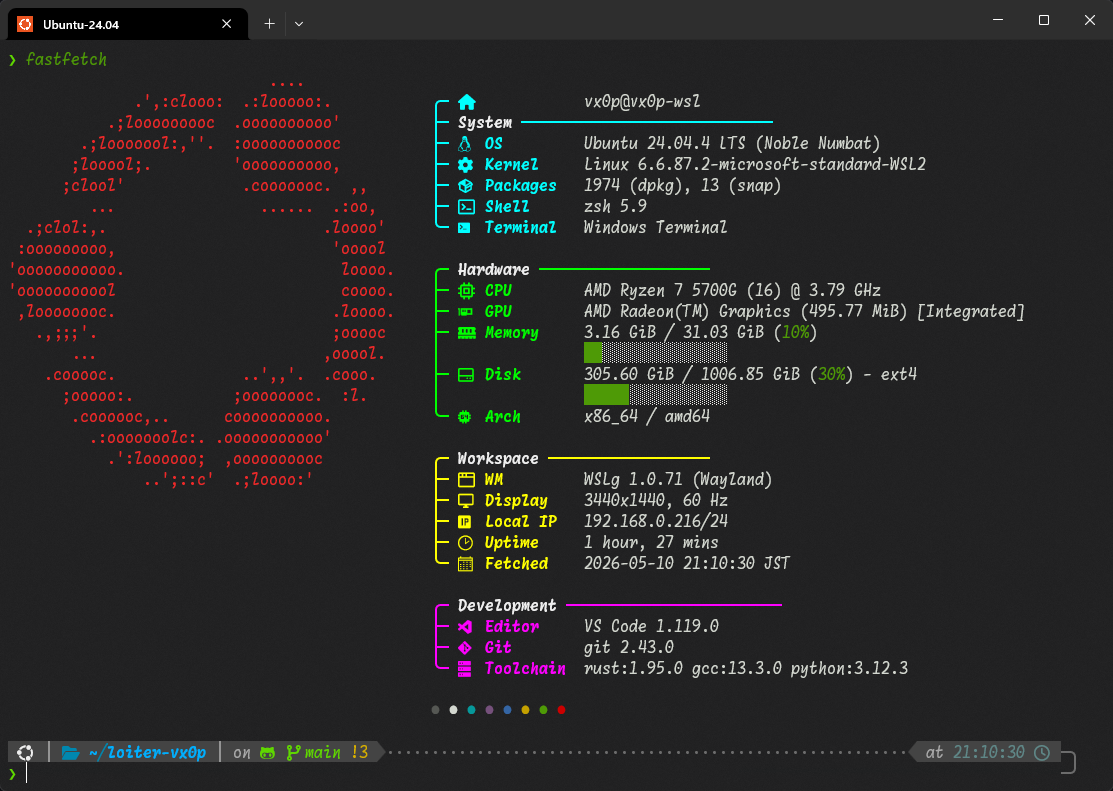
Task: Click vx0p@vx0p-wsl hostname text
Action: tap(642, 102)
